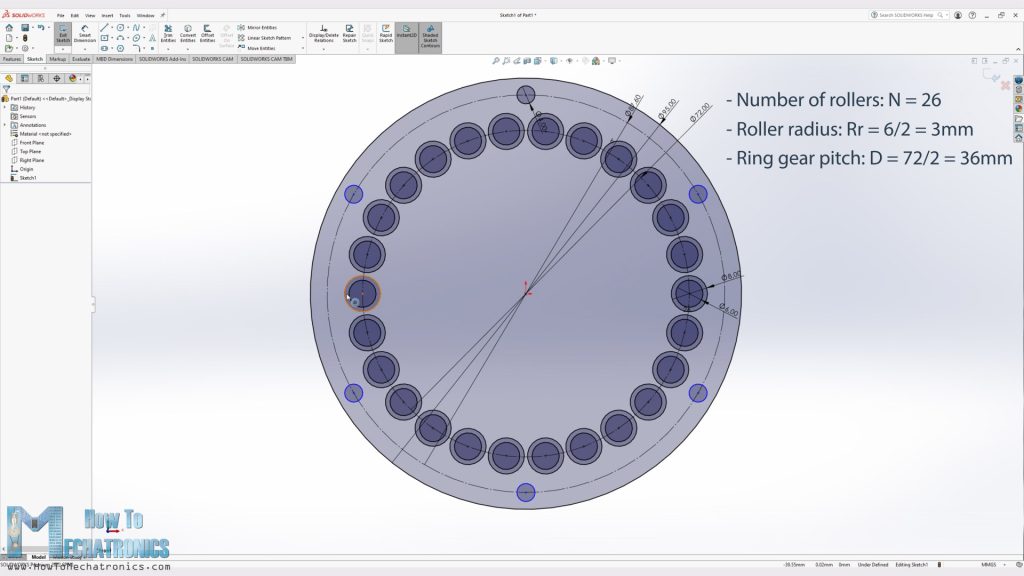The width and height of the screenshot is (1024, 576).
Task: Select the Offset Entities tool
Action: 205,35
